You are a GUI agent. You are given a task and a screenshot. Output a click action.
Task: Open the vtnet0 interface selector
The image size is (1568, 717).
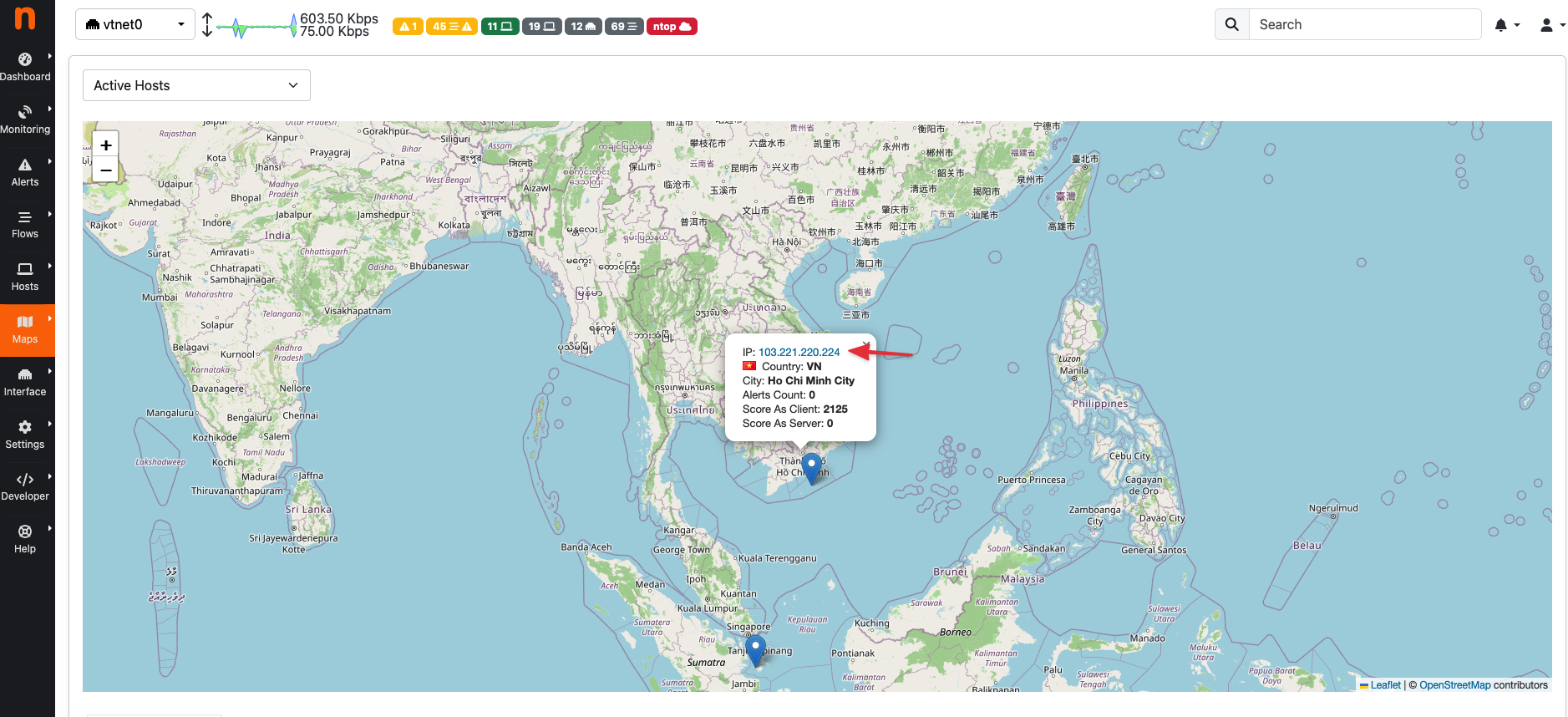(x=134, y=25)
